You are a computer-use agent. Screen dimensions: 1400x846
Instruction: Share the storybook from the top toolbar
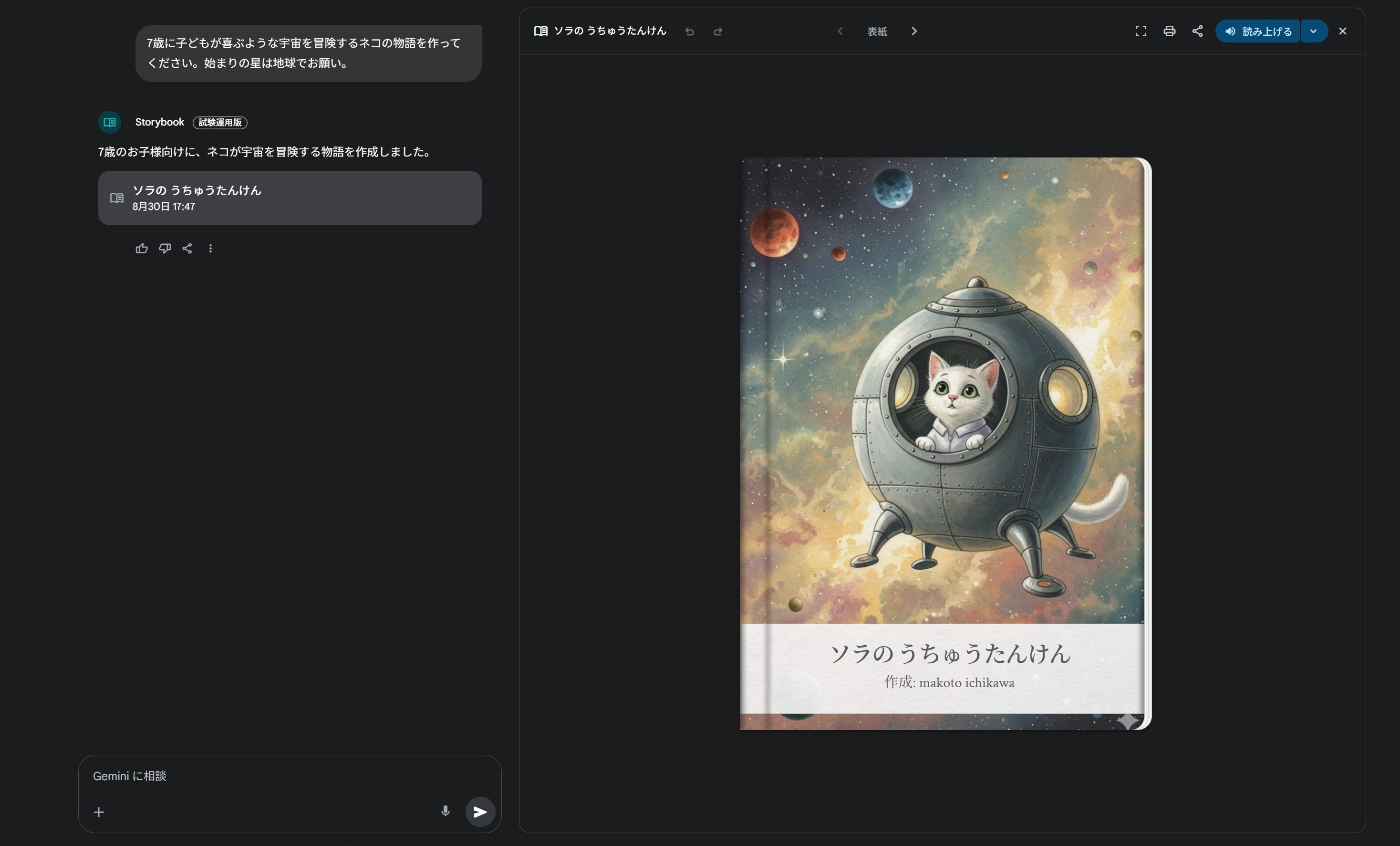point(1197,31)
